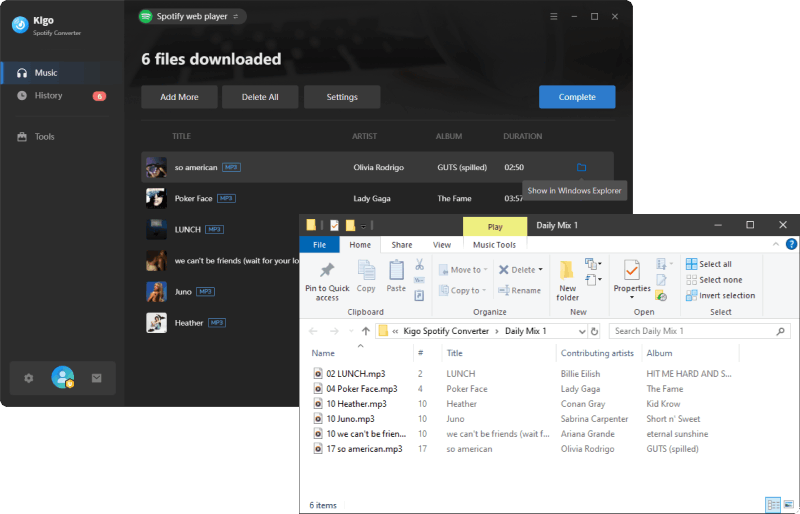
Task: Click the Play contextual tab
Action: (495, 227)
